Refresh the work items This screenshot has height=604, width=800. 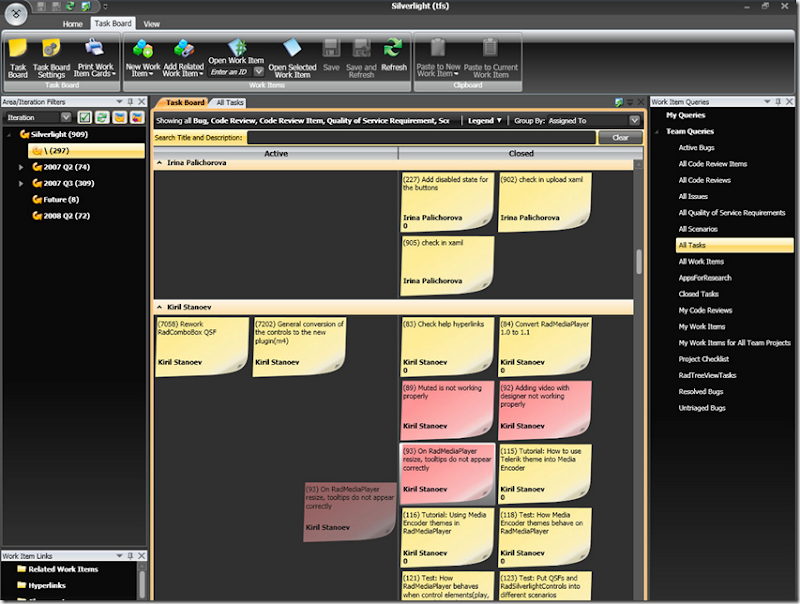394,55
